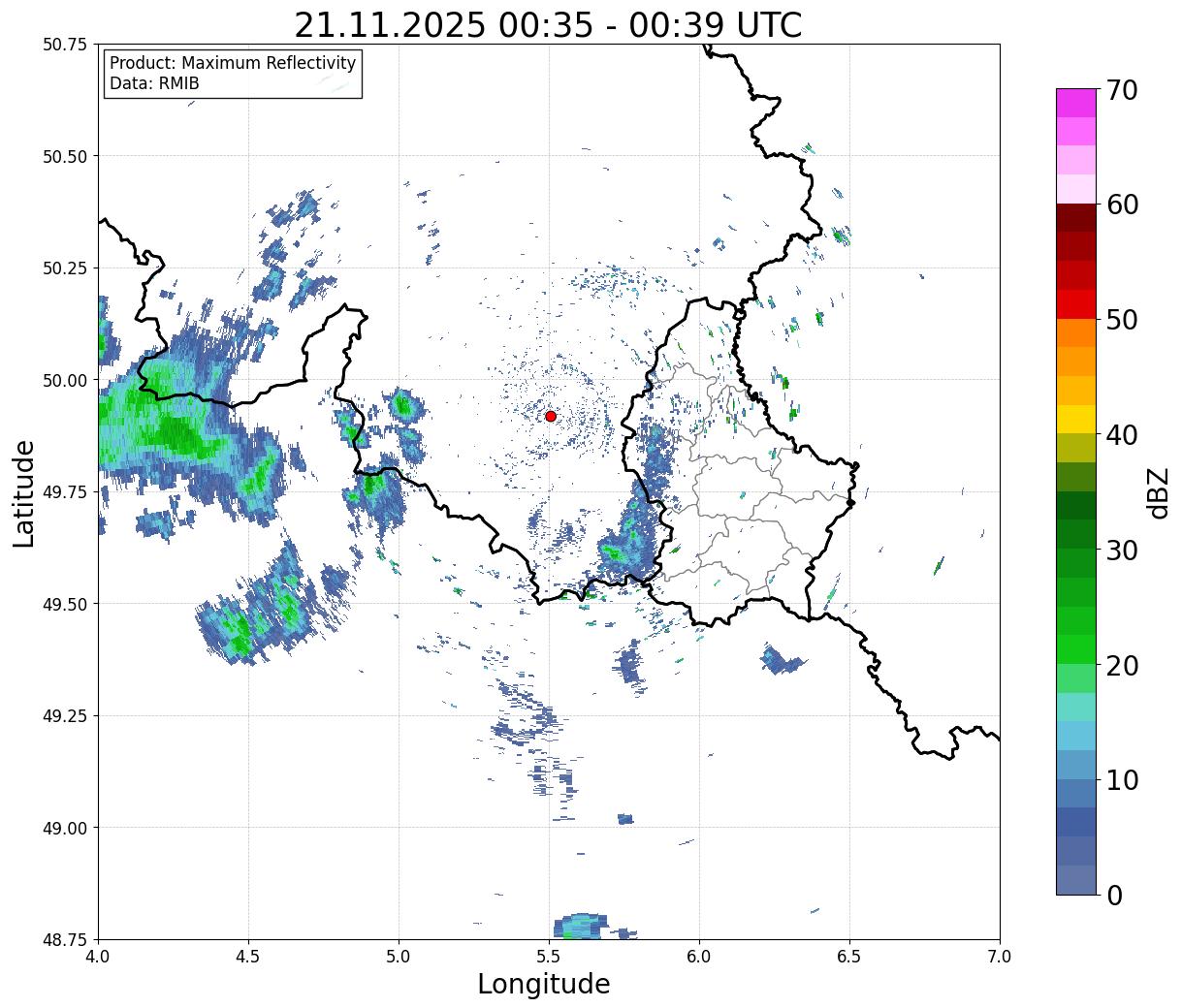Click the x-axis tick label 4.0
Viewport: 1182px width, 1008px height.
click(98, 957)
